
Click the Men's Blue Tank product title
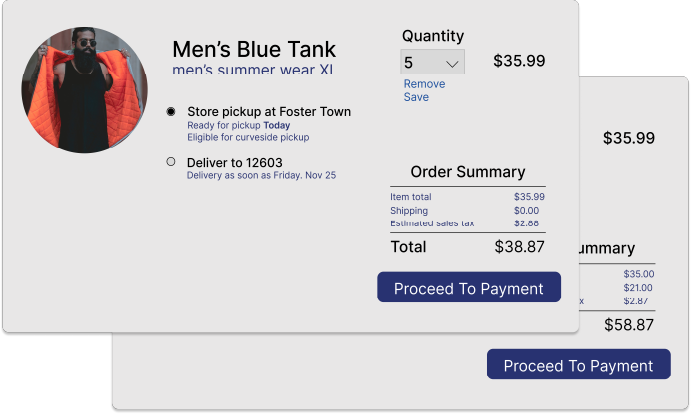point(254,49)
